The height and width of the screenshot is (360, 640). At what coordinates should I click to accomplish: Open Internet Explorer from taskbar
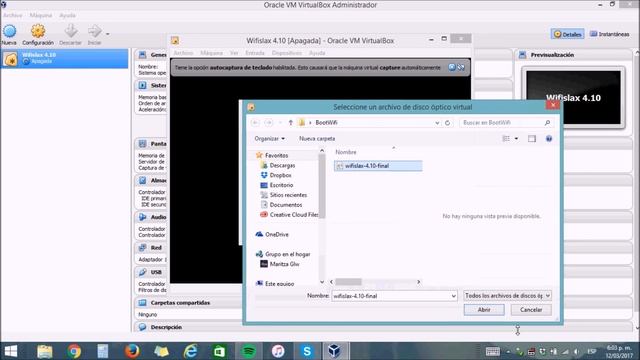[x=190, y=351]
